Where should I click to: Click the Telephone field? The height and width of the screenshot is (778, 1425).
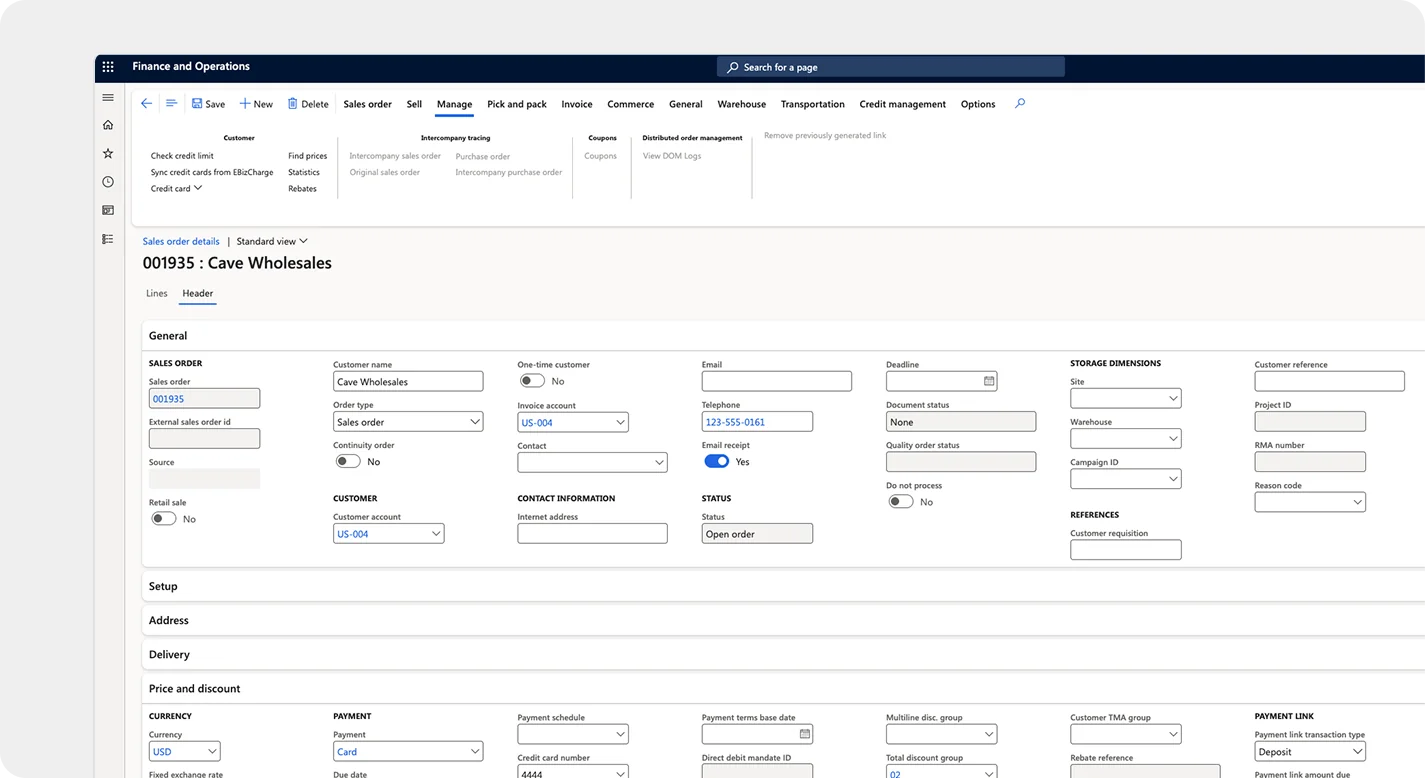[757, 422]
